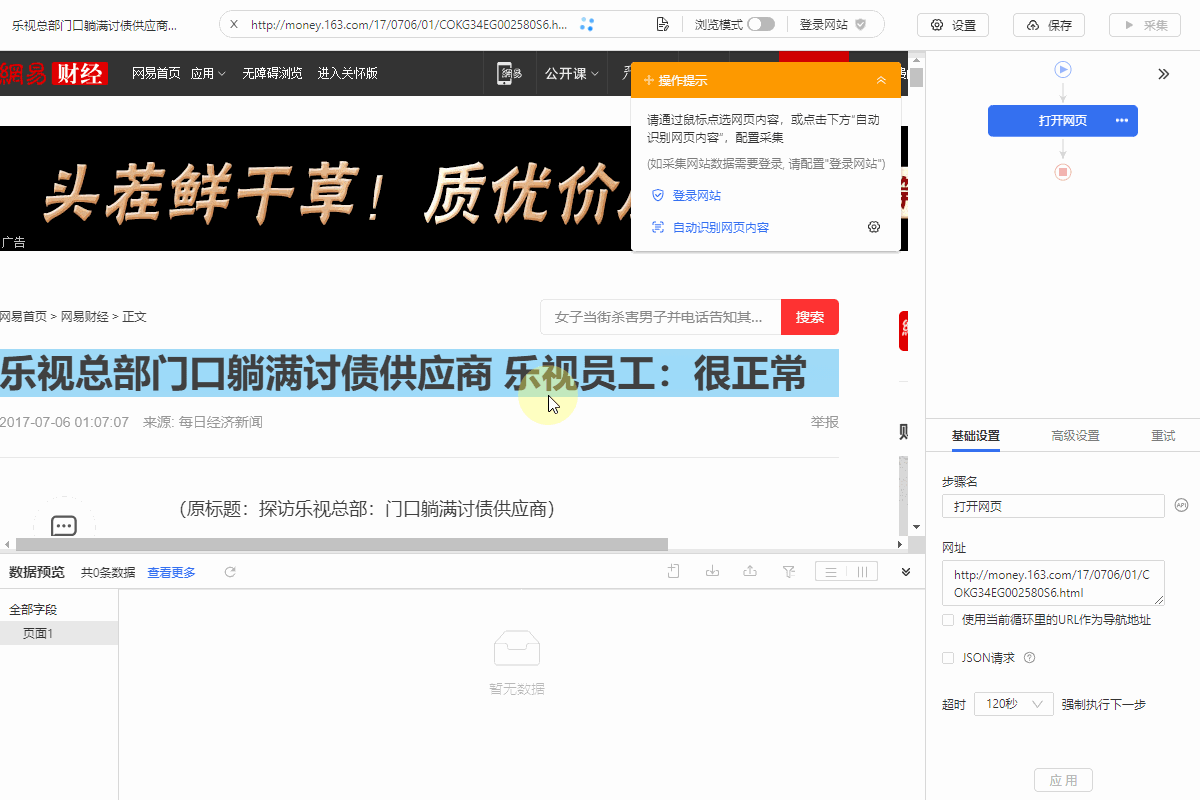This screenshot has height=800, width=1200.
Task: Click 查看更多 in data preview
Action: click(172, 573)
